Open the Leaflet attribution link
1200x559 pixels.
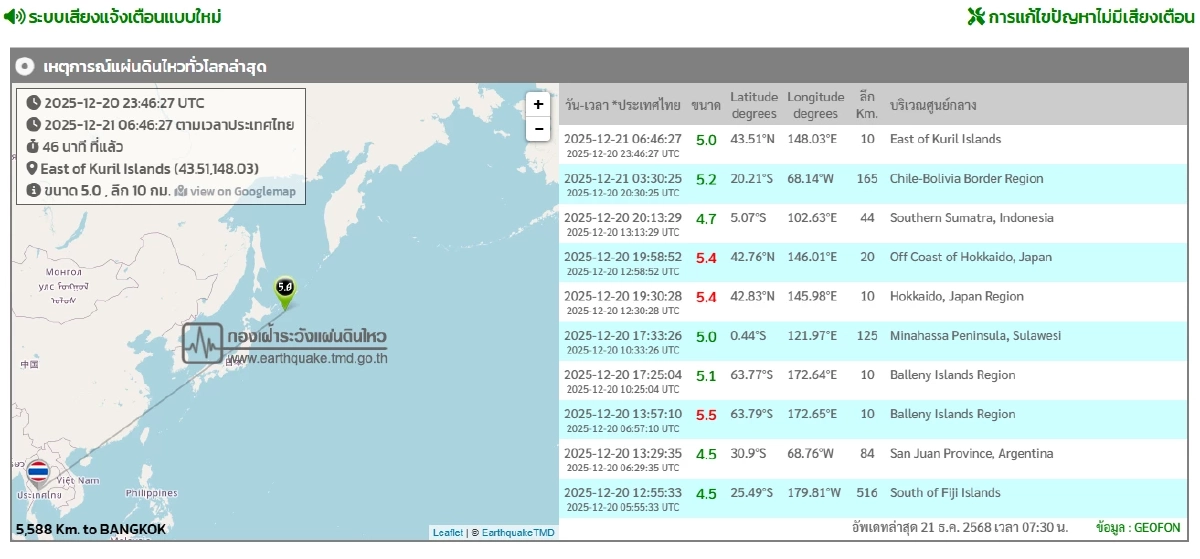[x=447, y=533]
